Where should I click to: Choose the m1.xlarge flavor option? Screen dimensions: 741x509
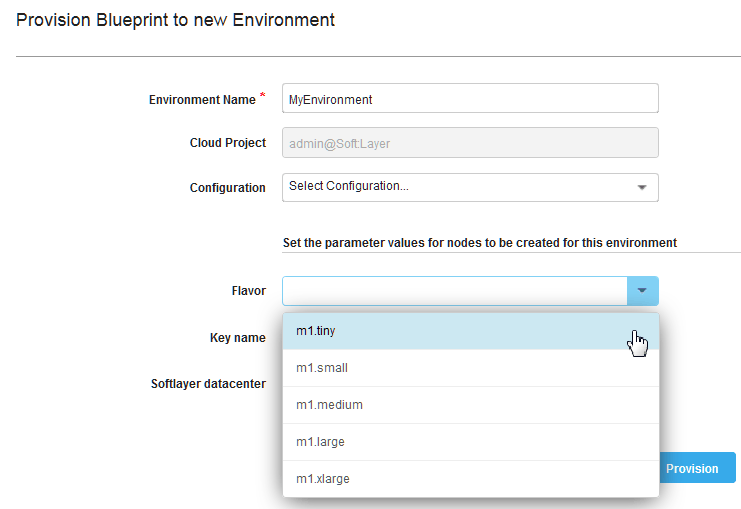(471, 479)
